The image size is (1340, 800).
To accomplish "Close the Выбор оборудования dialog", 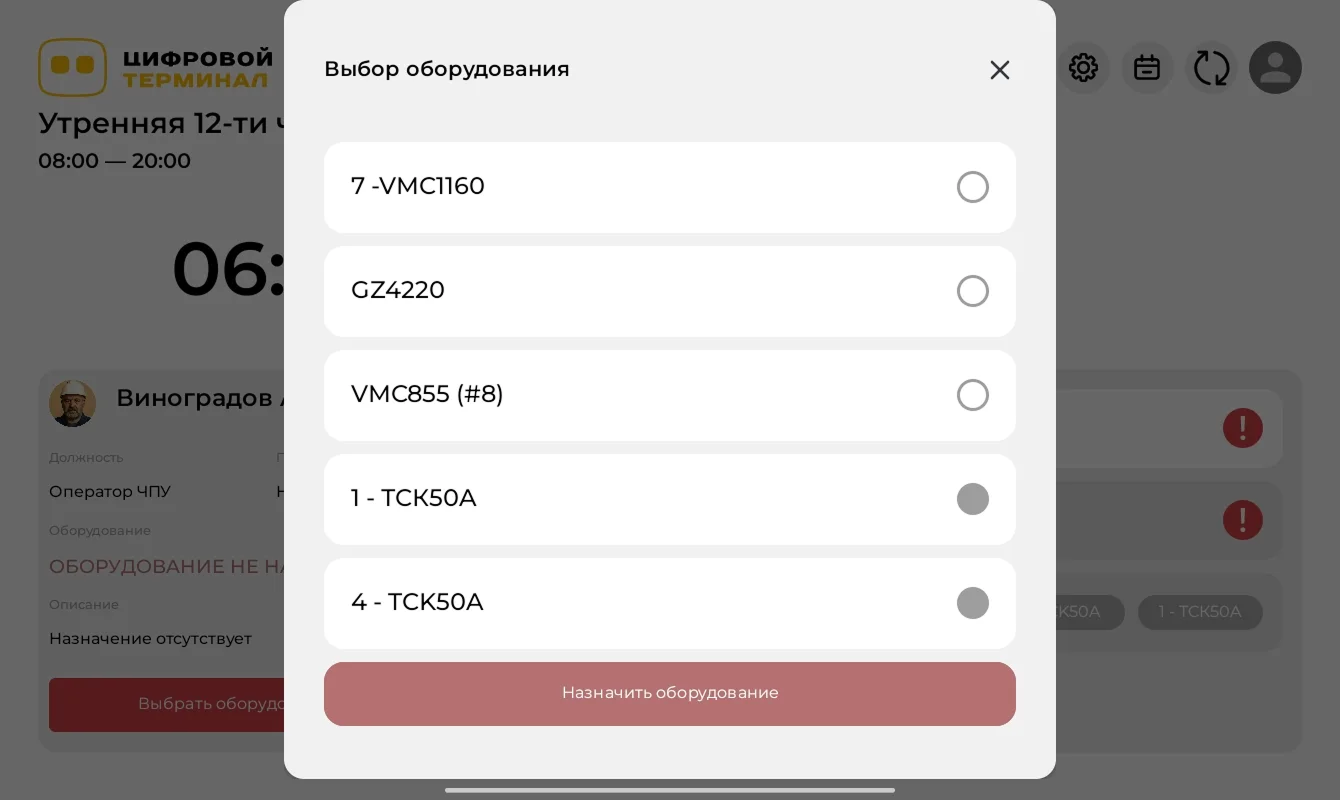I will tap(999, 70).
